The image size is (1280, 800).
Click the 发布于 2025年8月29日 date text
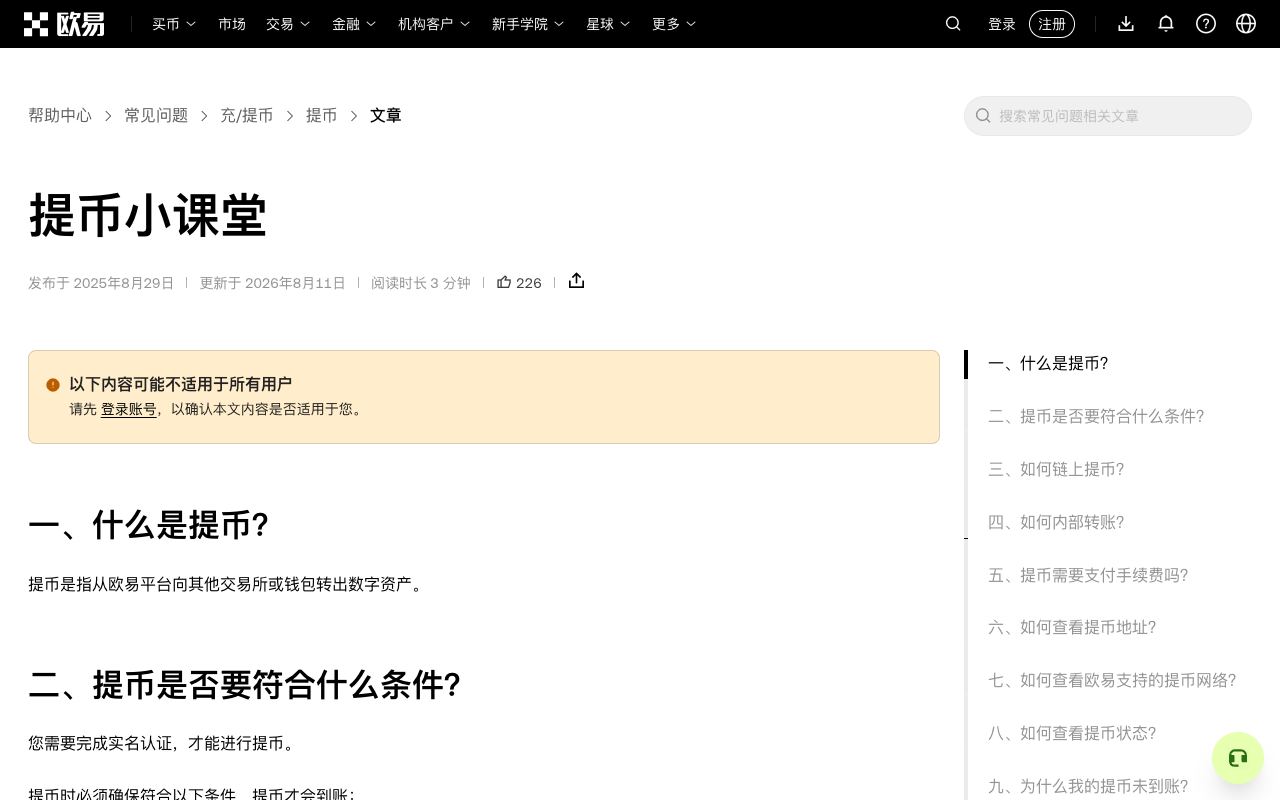(101, 283)
